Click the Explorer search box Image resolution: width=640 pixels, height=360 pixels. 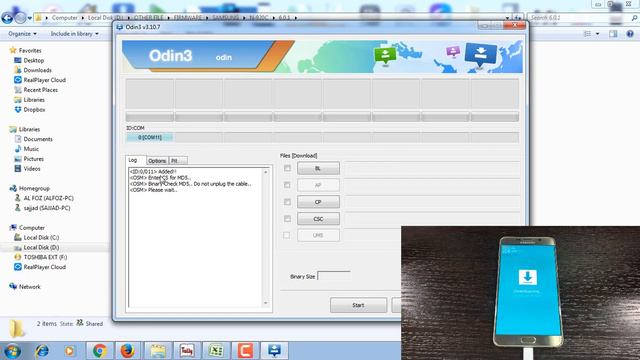pos(582,18)
